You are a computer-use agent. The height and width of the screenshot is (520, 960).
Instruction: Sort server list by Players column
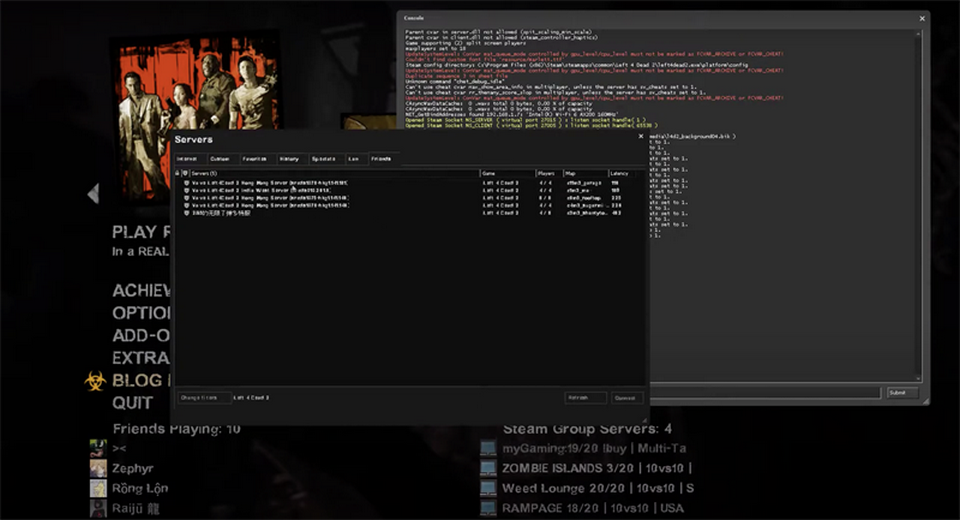pos(550,173)
